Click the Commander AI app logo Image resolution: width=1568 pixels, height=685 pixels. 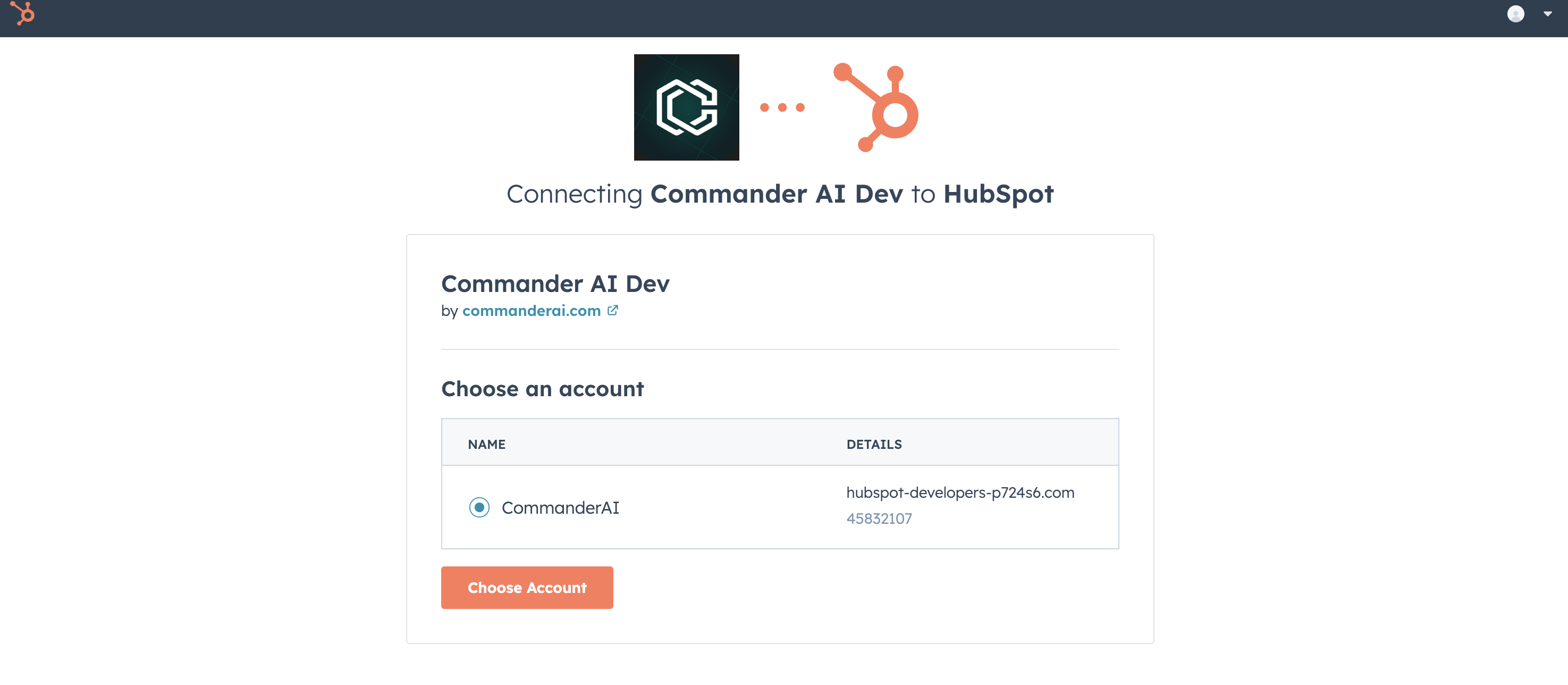coord(686,107)
